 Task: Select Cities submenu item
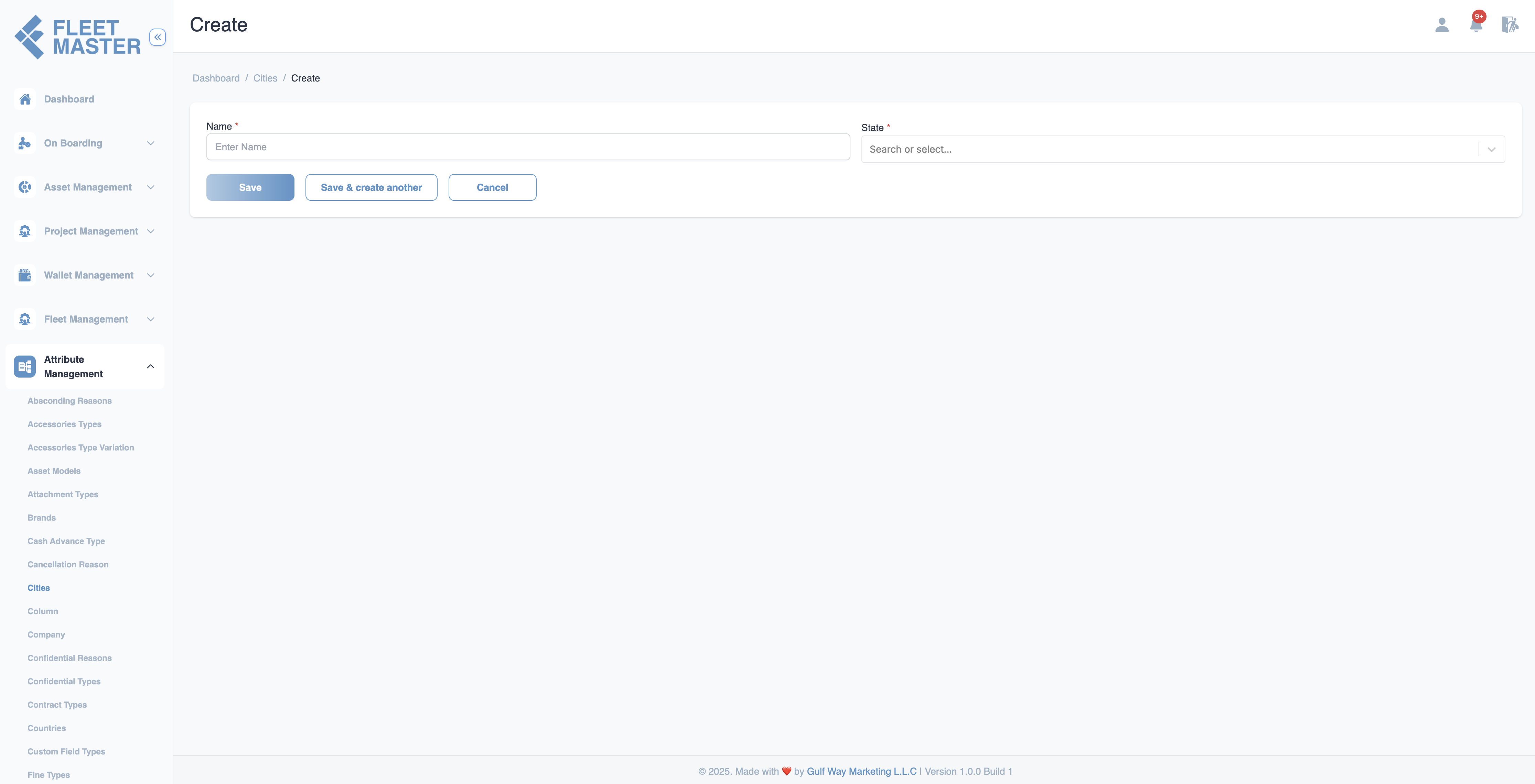(39, 588)
